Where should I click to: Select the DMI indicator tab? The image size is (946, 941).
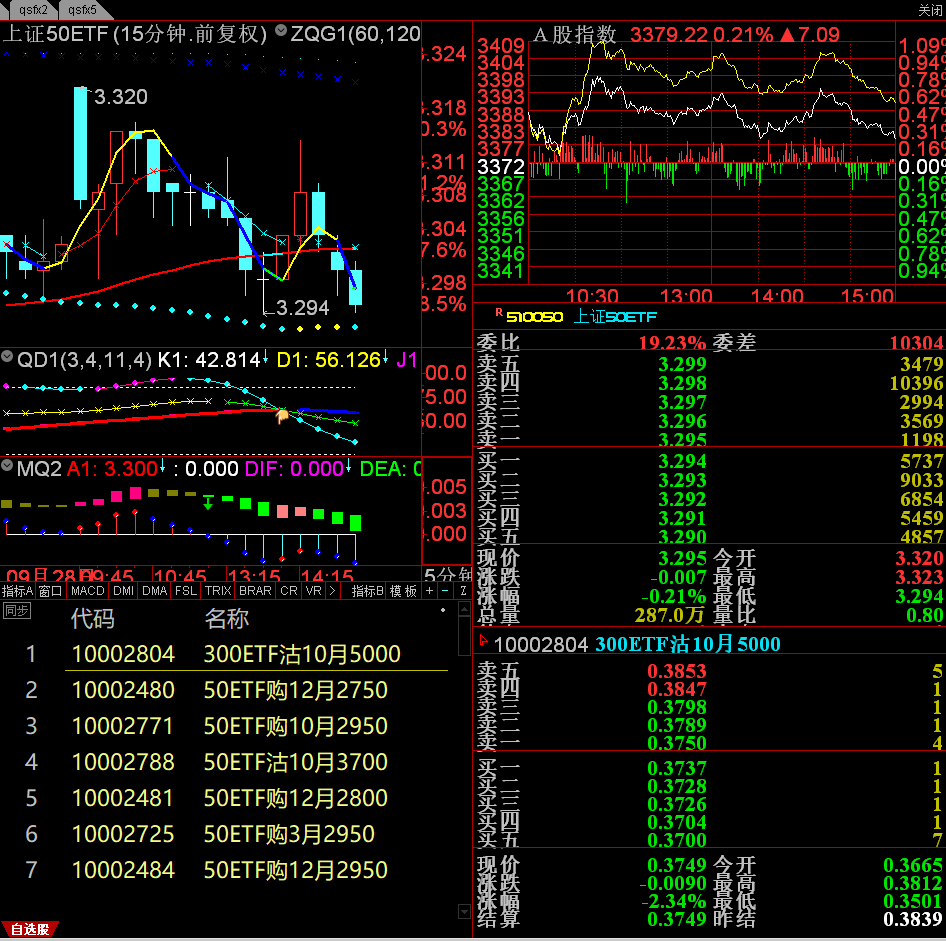pyautogui.click(x=123, y=591)
